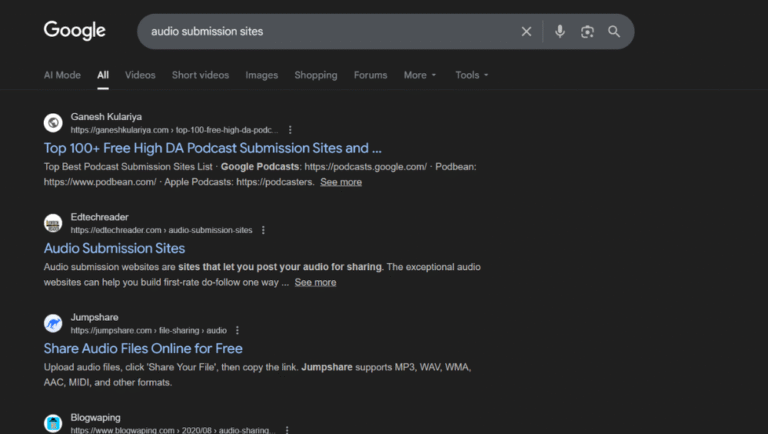Image resolution: width=768 pixels, height=434 pixels.
Task: Open options menu for Ganesh Kulariya result
Action: [291, 130]
